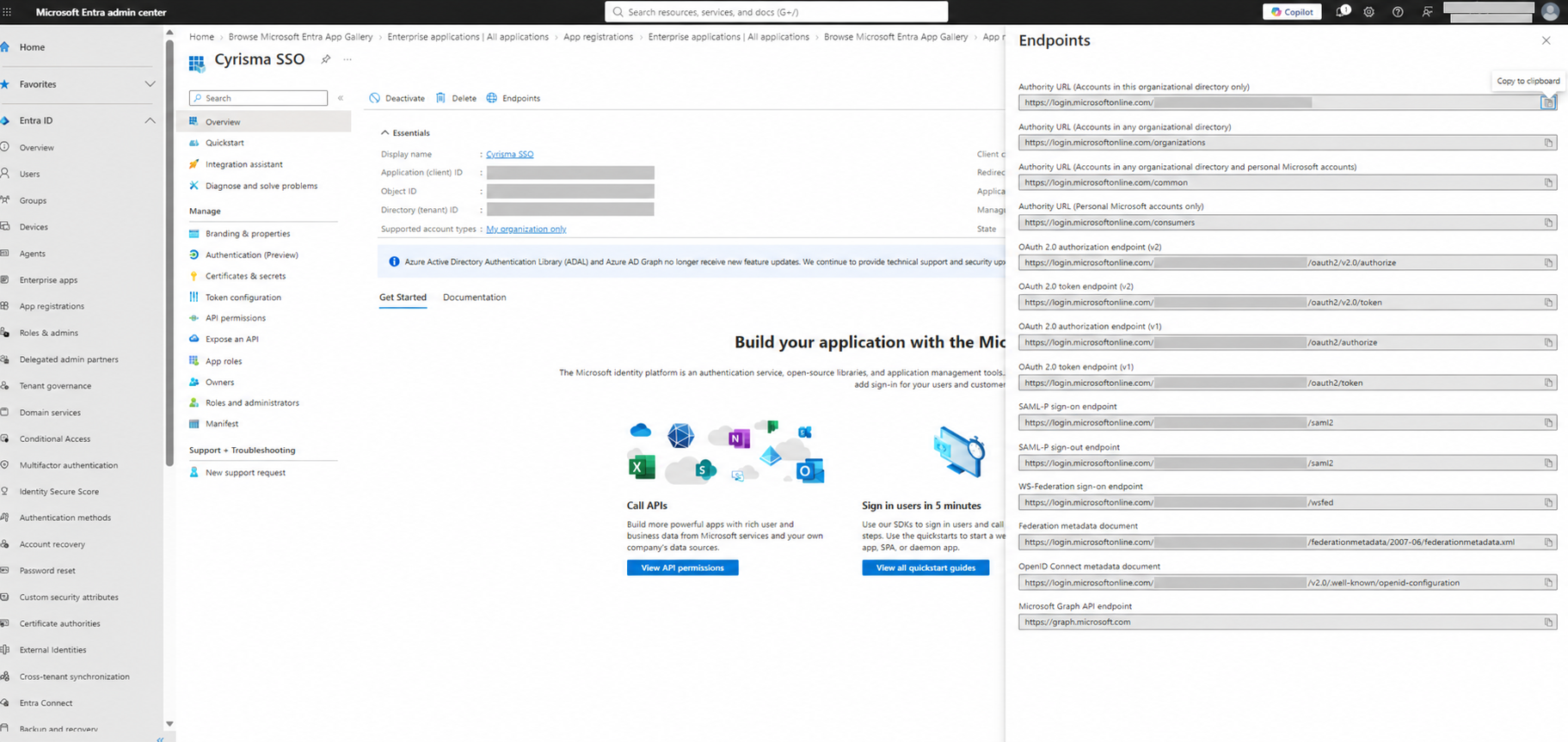
Task: Open the My organization only link
Action: pyautogui.click(x=526, y=230)
